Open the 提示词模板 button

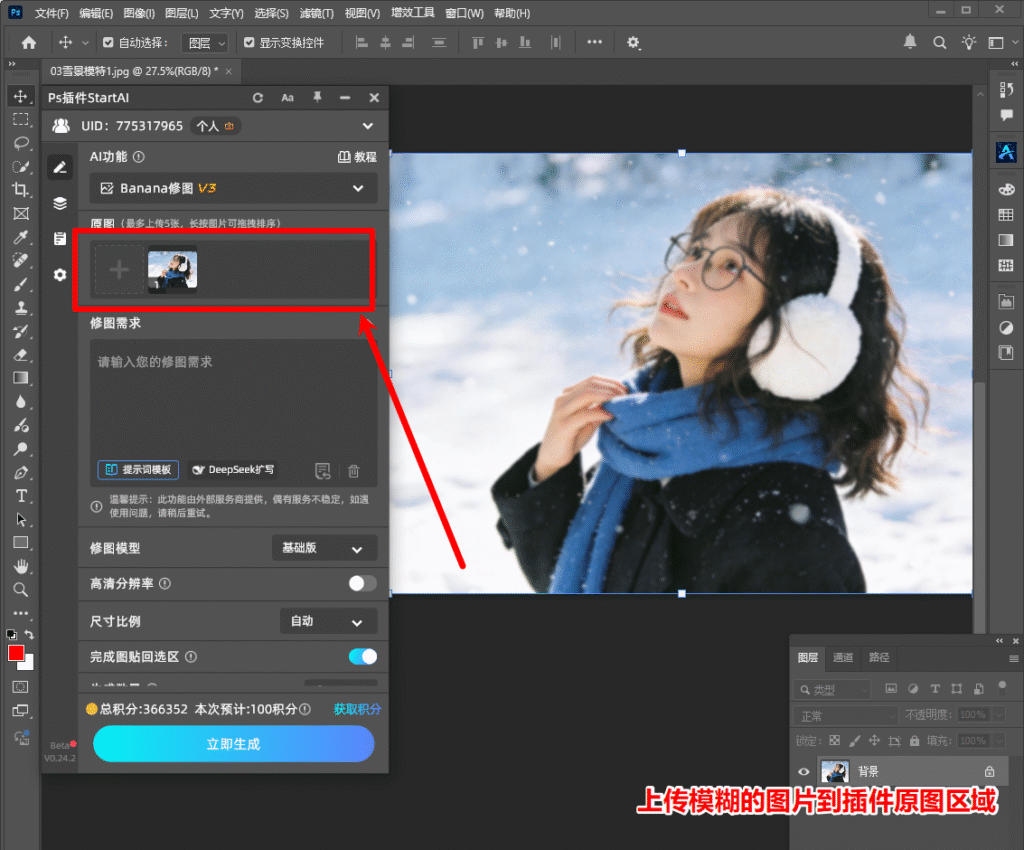138,469
